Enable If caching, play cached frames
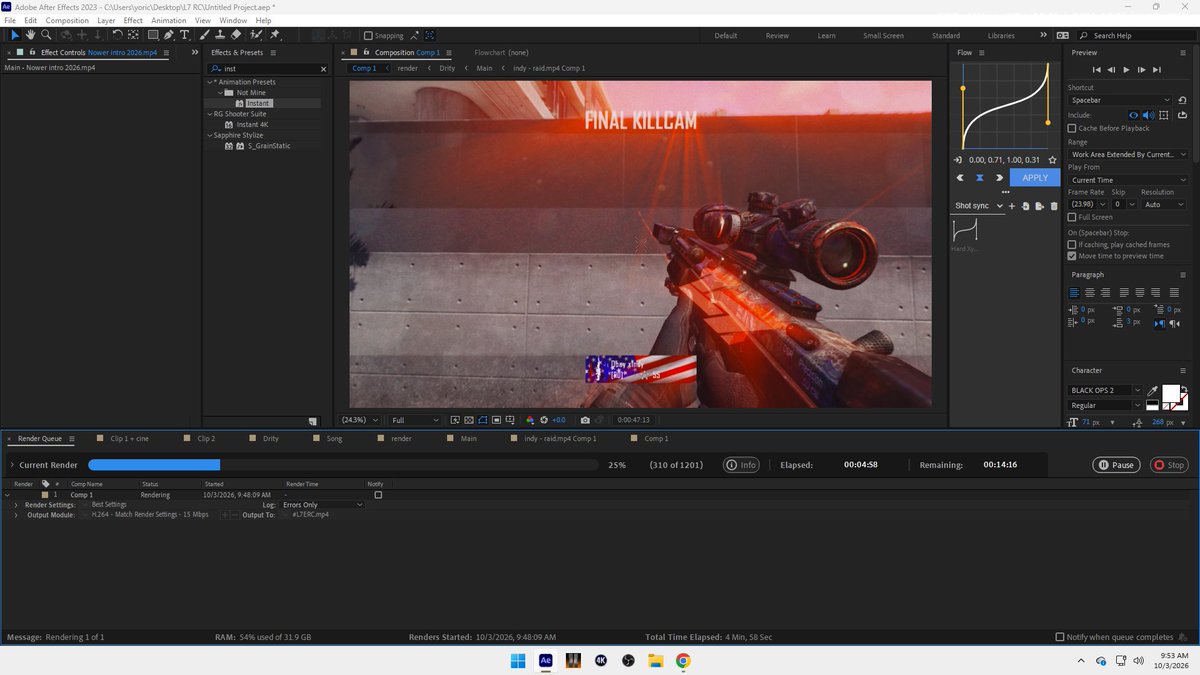This screenshot has height=675, width=1200. [1072, 244]
